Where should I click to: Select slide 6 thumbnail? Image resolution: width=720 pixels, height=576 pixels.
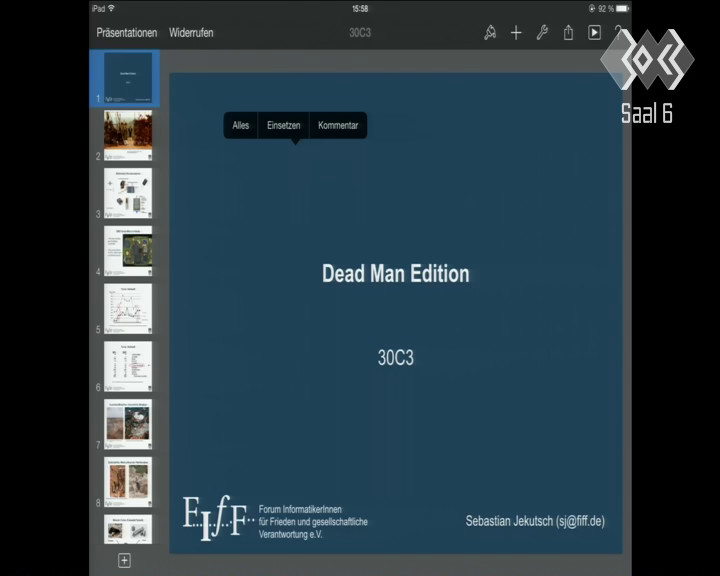pos(128,367)
